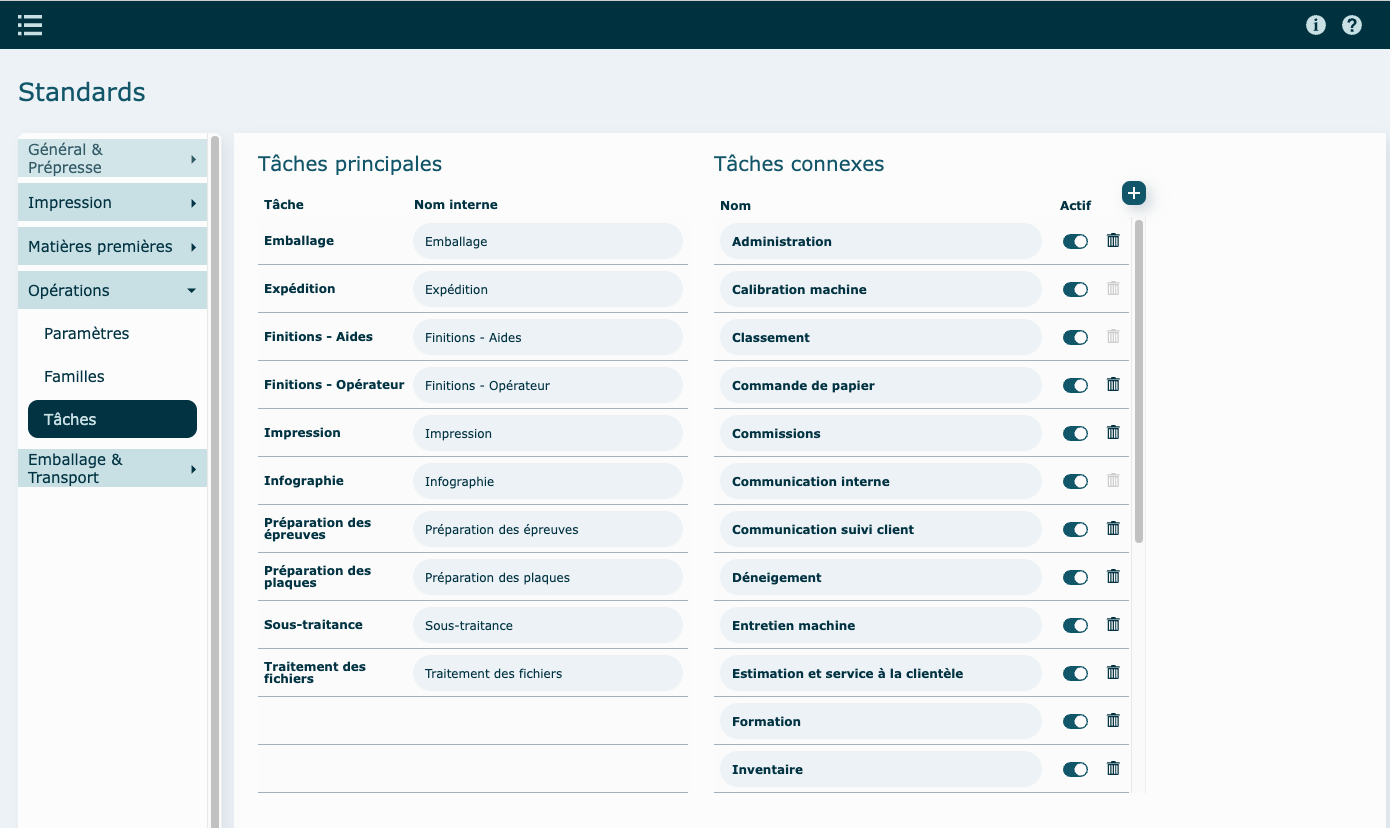Toggle the Calibration machine active switch

[1075, 289]
